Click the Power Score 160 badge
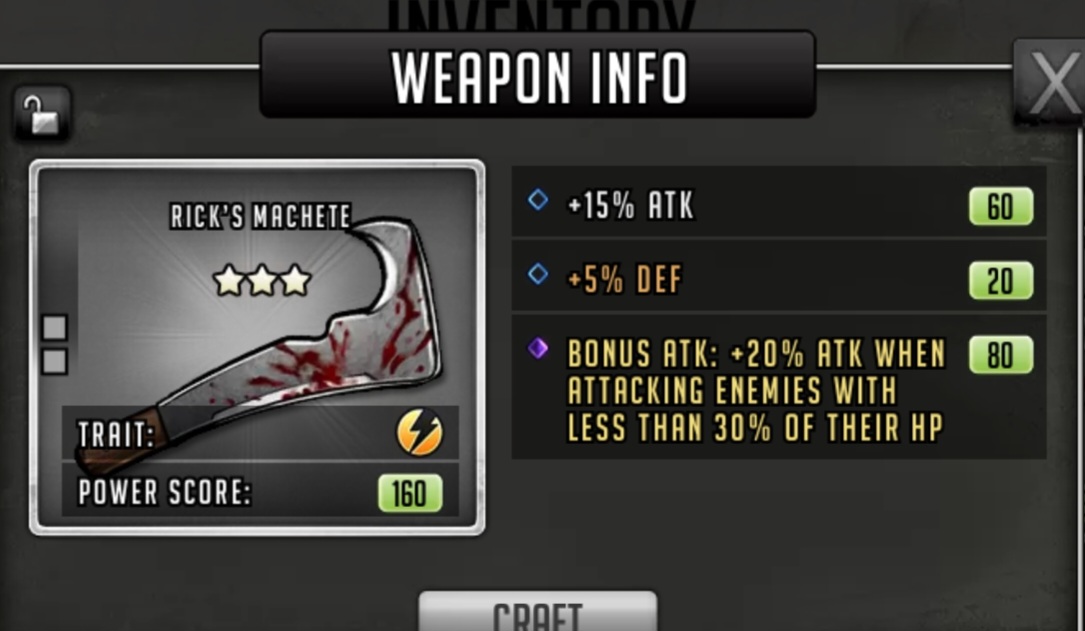The height and width of the screenshot is (631, 1085). [x=410, y=493]
